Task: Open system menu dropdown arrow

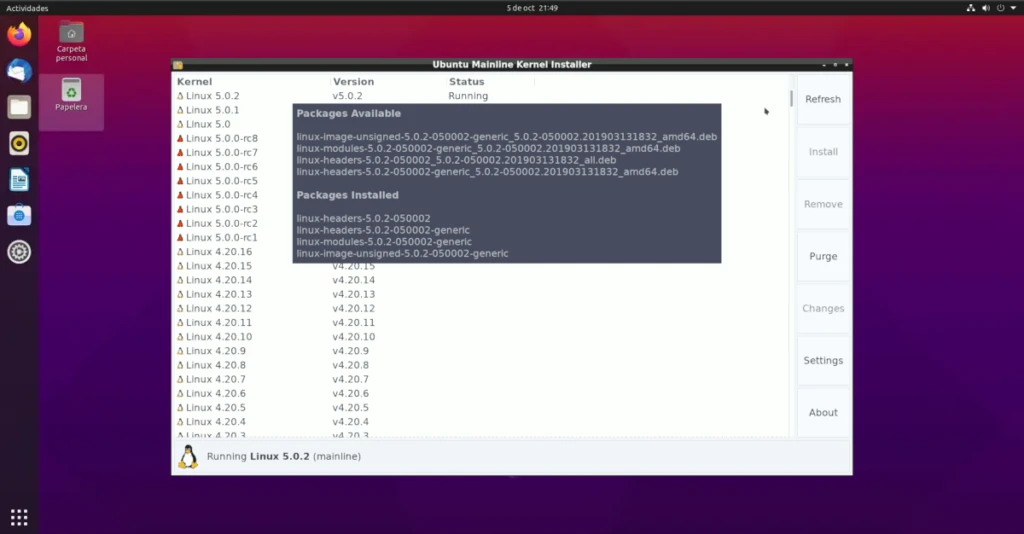Action: pyautogui.click(x=1014, y=8)
